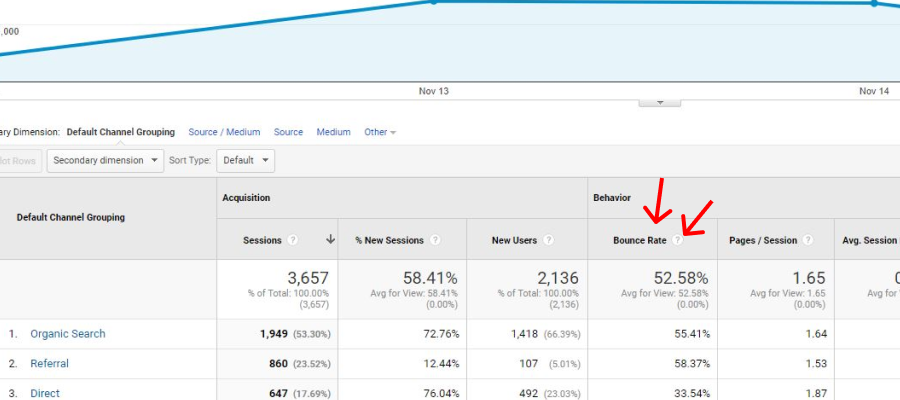Click Referral sessions value 860
The height and width of the screenshot is (400, 900).
click(278, 363)
